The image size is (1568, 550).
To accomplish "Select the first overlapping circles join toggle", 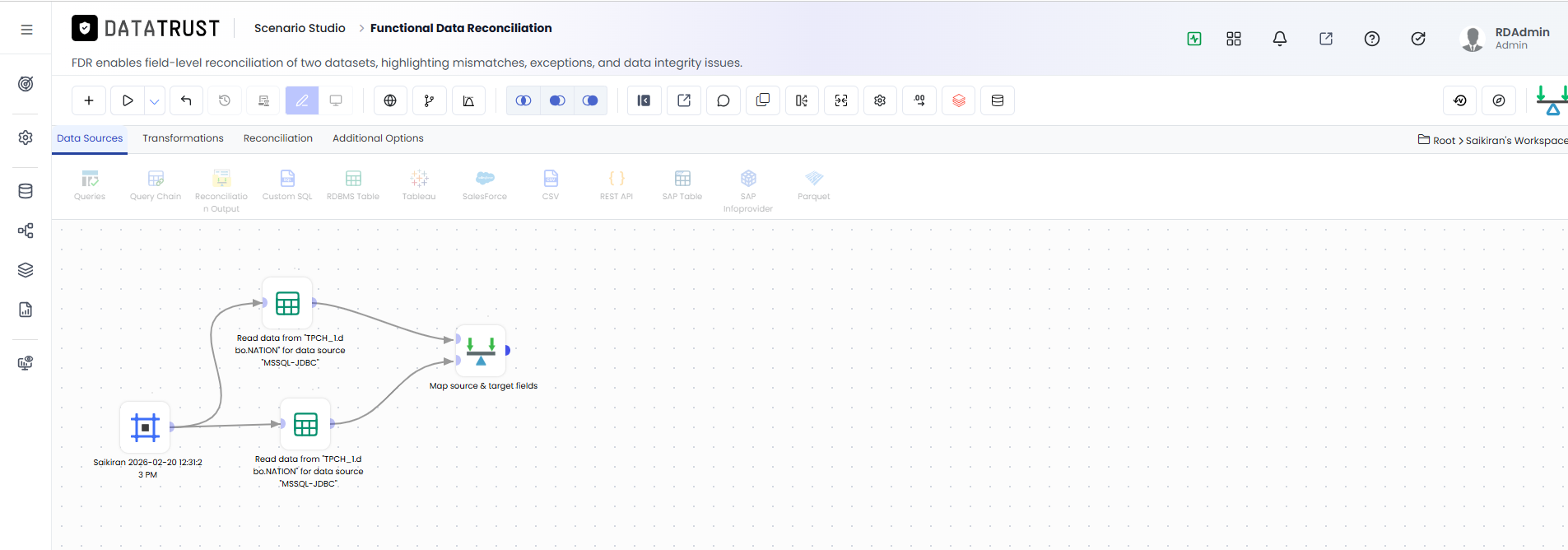I will (x=523, y=100).
